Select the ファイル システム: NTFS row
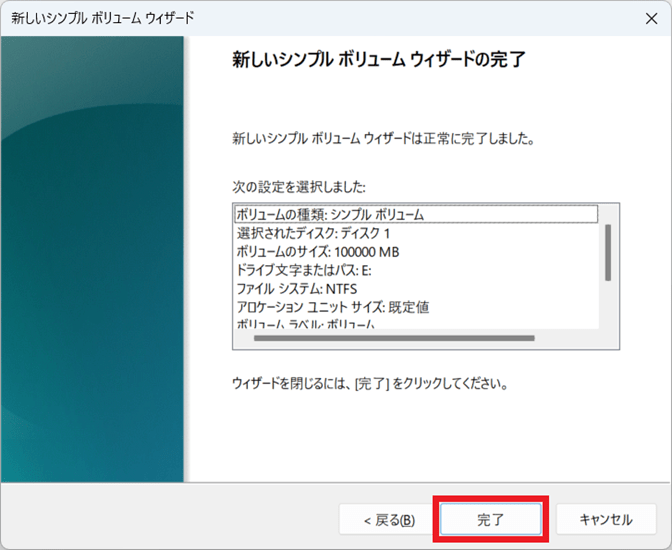Viewport: 672px width, 550px height. point(289,288)
